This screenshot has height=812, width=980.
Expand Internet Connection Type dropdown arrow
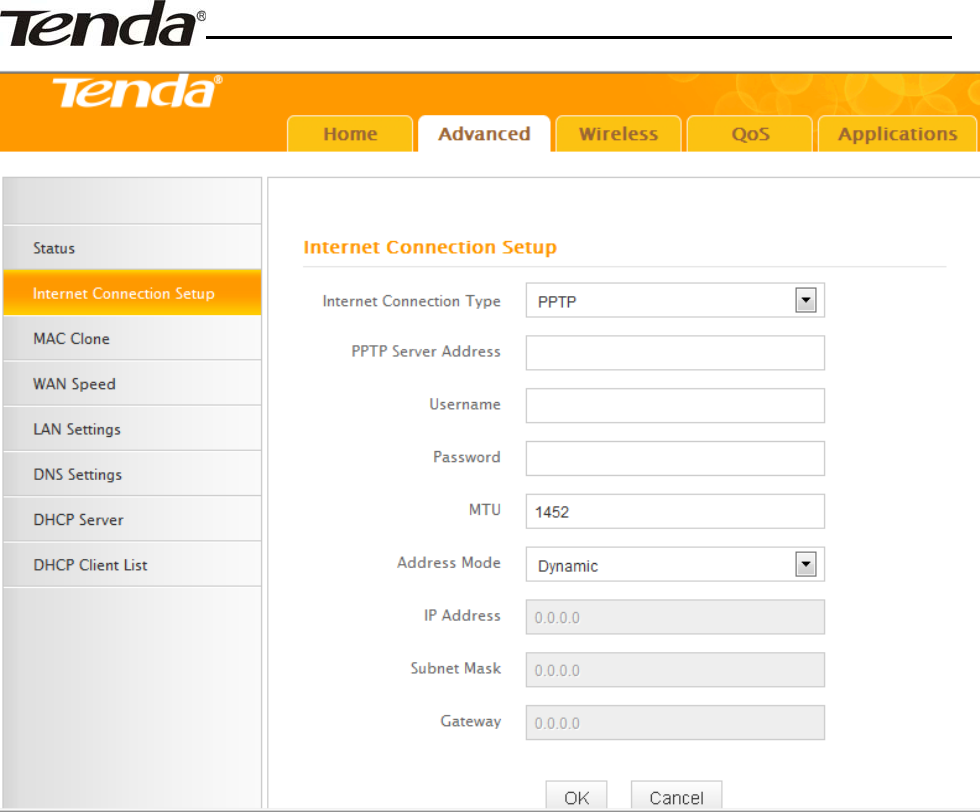coord(806,301)
